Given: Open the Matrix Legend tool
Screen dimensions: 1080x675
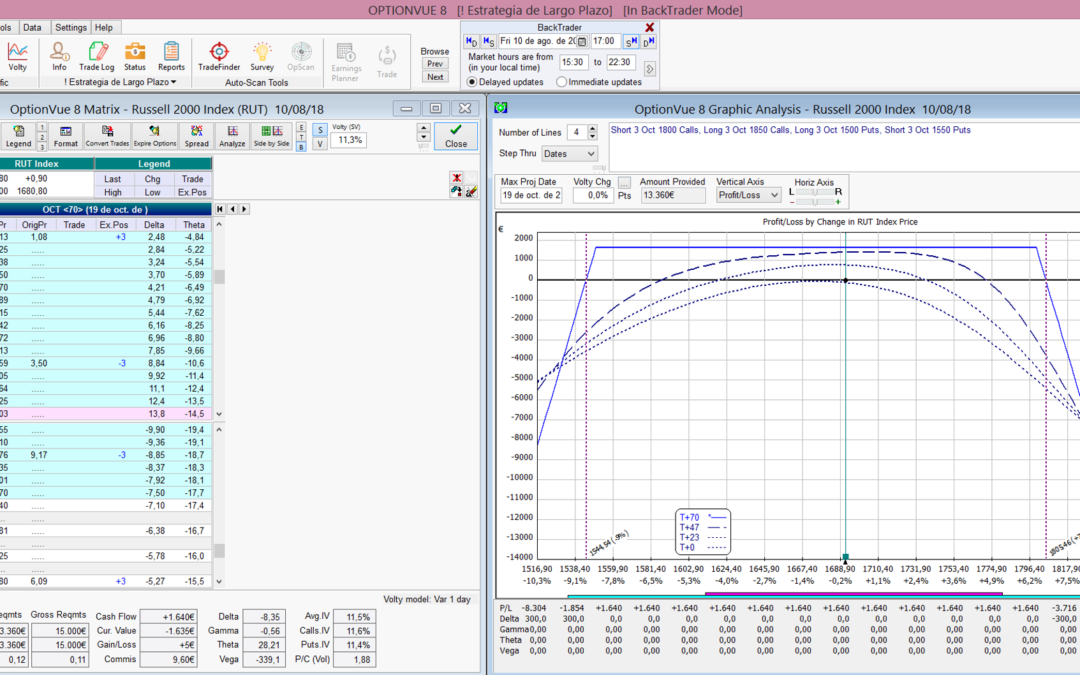Looking at the screenshot, I should click(x=19, y=136).
